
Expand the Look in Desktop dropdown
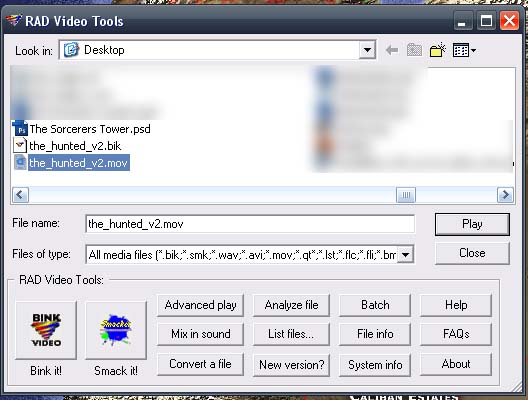[x=367, y=51]
